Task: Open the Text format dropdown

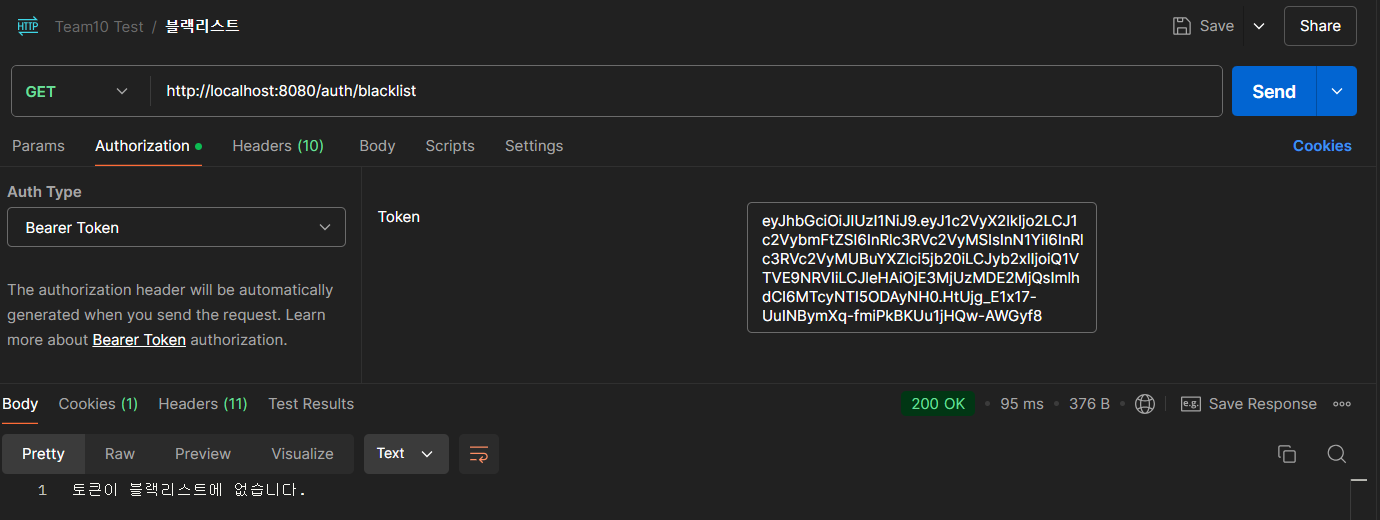Action: pyautogui.click(x=406, y=454)
